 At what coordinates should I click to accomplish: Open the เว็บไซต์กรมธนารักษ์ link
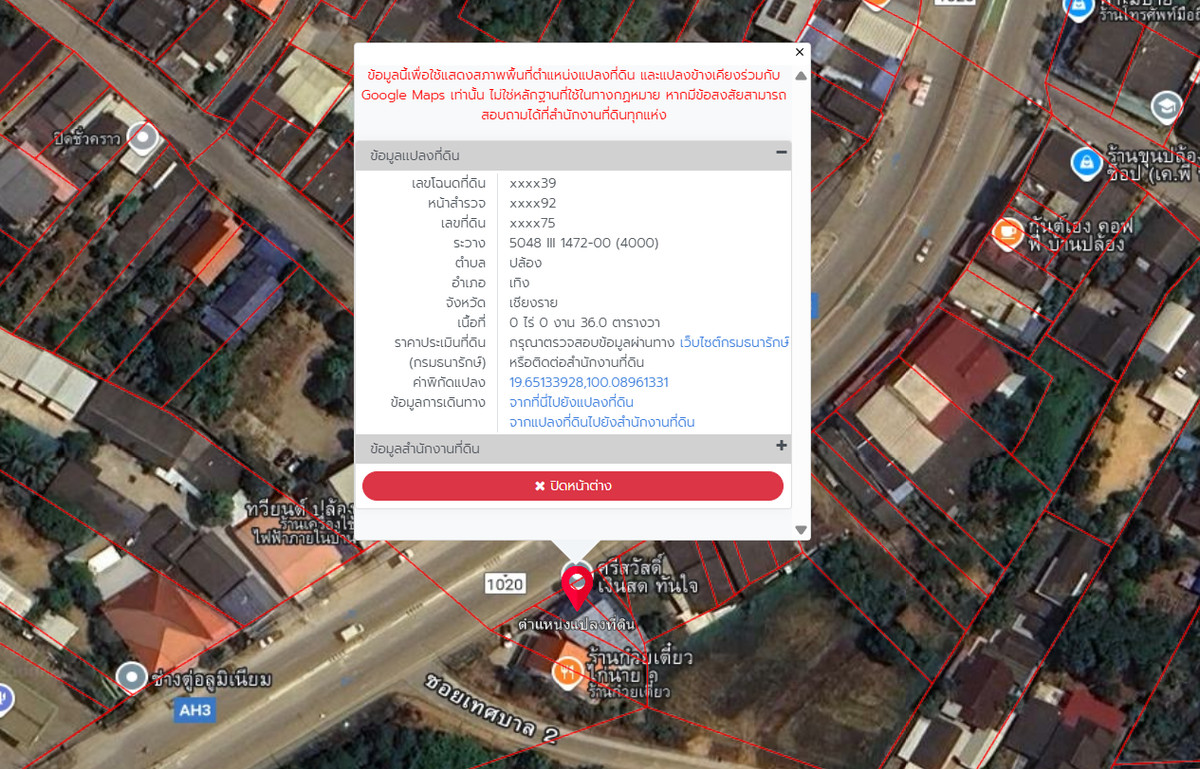point(734,342)
